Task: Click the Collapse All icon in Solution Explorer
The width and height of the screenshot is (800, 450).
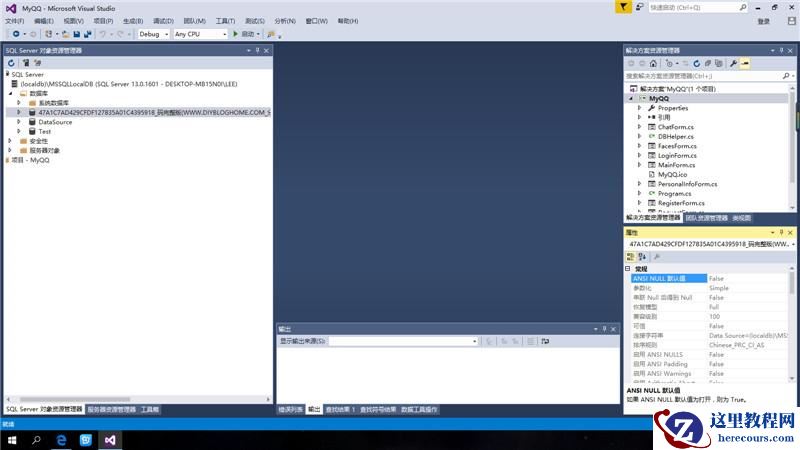Action: point(708,64)
